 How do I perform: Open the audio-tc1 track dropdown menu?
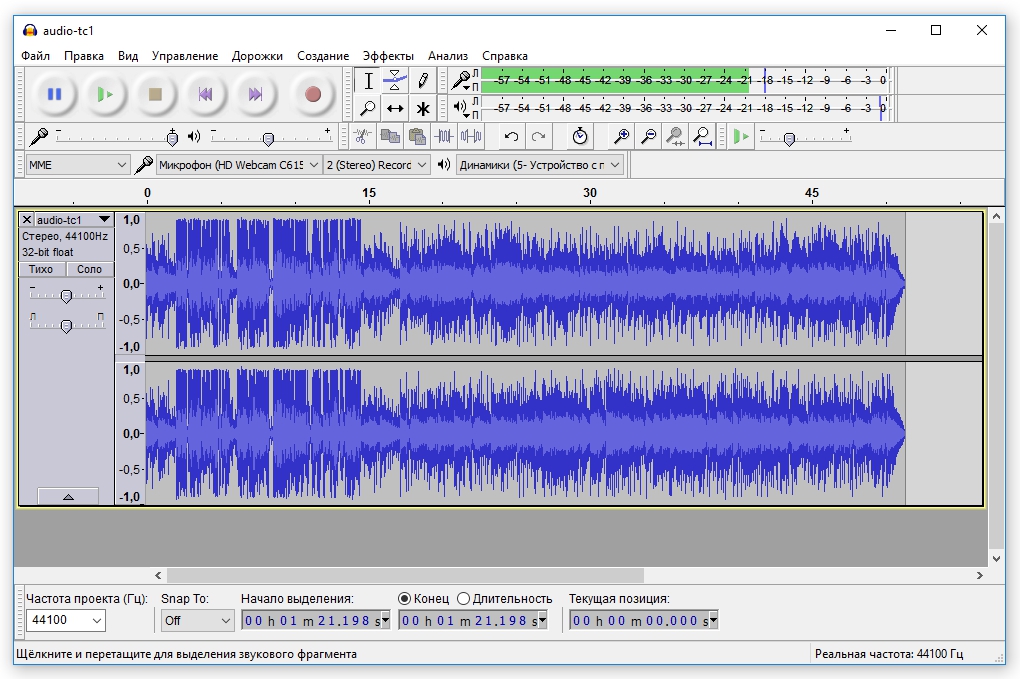[x=104, y=219]
